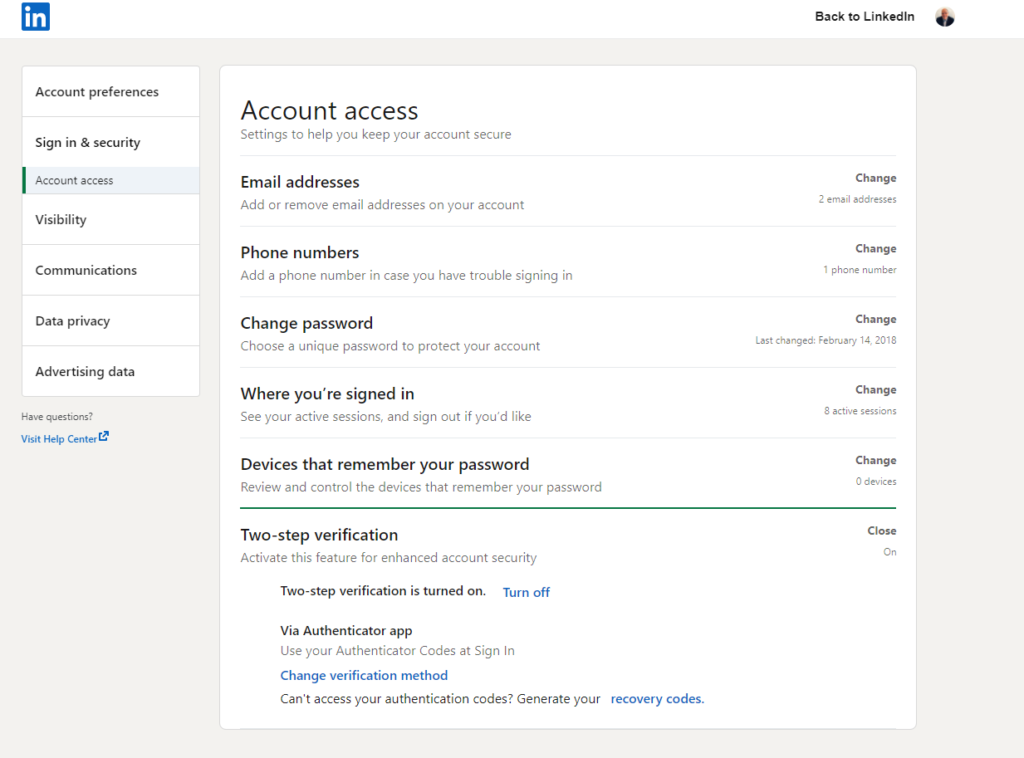Go back via Back to LinkedIn link
Image resolution: width=1024 pixels, height=758 pixels.
[864, 16]
